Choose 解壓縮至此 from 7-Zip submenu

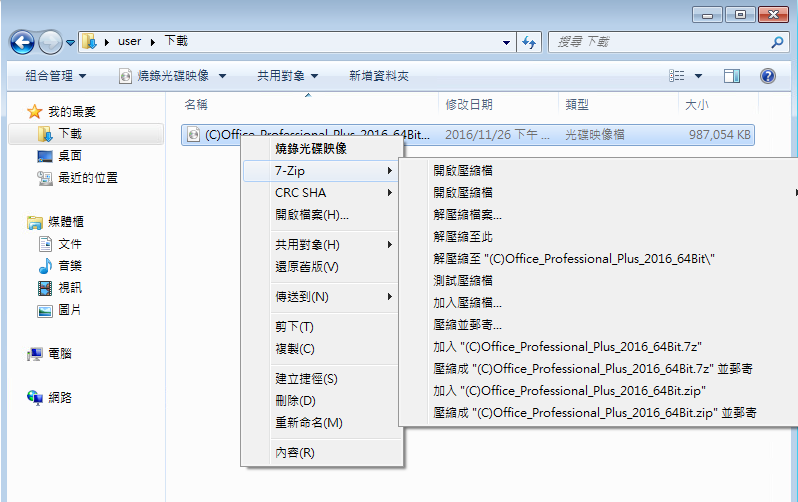coord(461,237)
